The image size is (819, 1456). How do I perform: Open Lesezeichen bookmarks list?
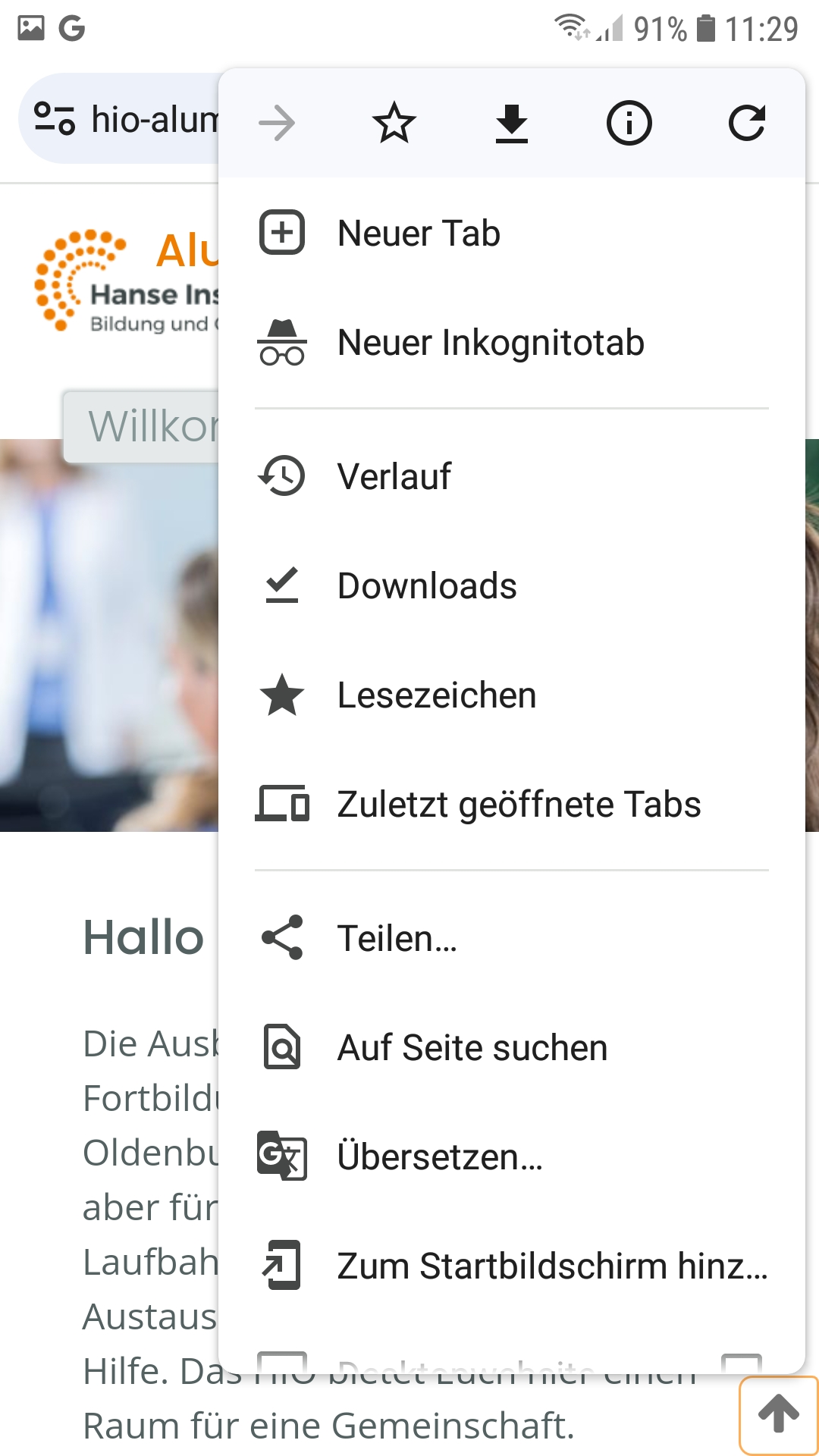click(x=437, y=695)
